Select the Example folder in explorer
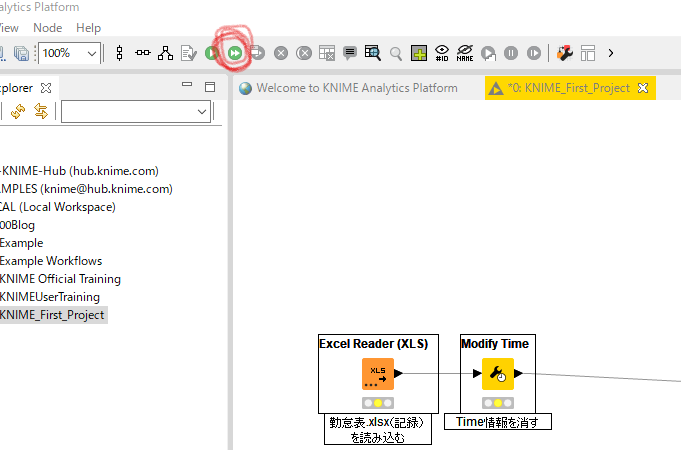 click(22, 243)
